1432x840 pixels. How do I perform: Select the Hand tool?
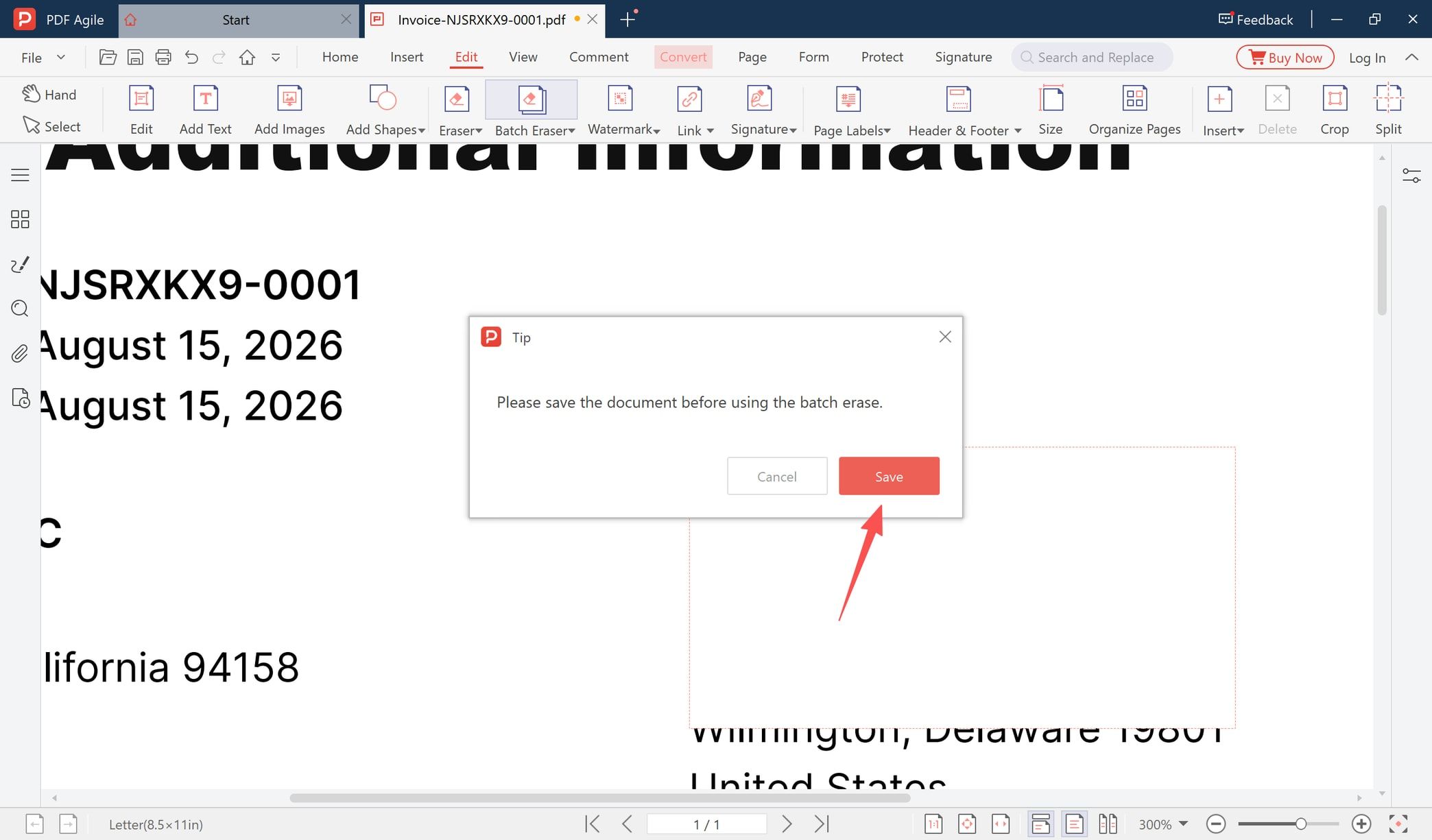pyautogui.click(x=49, y=94)
